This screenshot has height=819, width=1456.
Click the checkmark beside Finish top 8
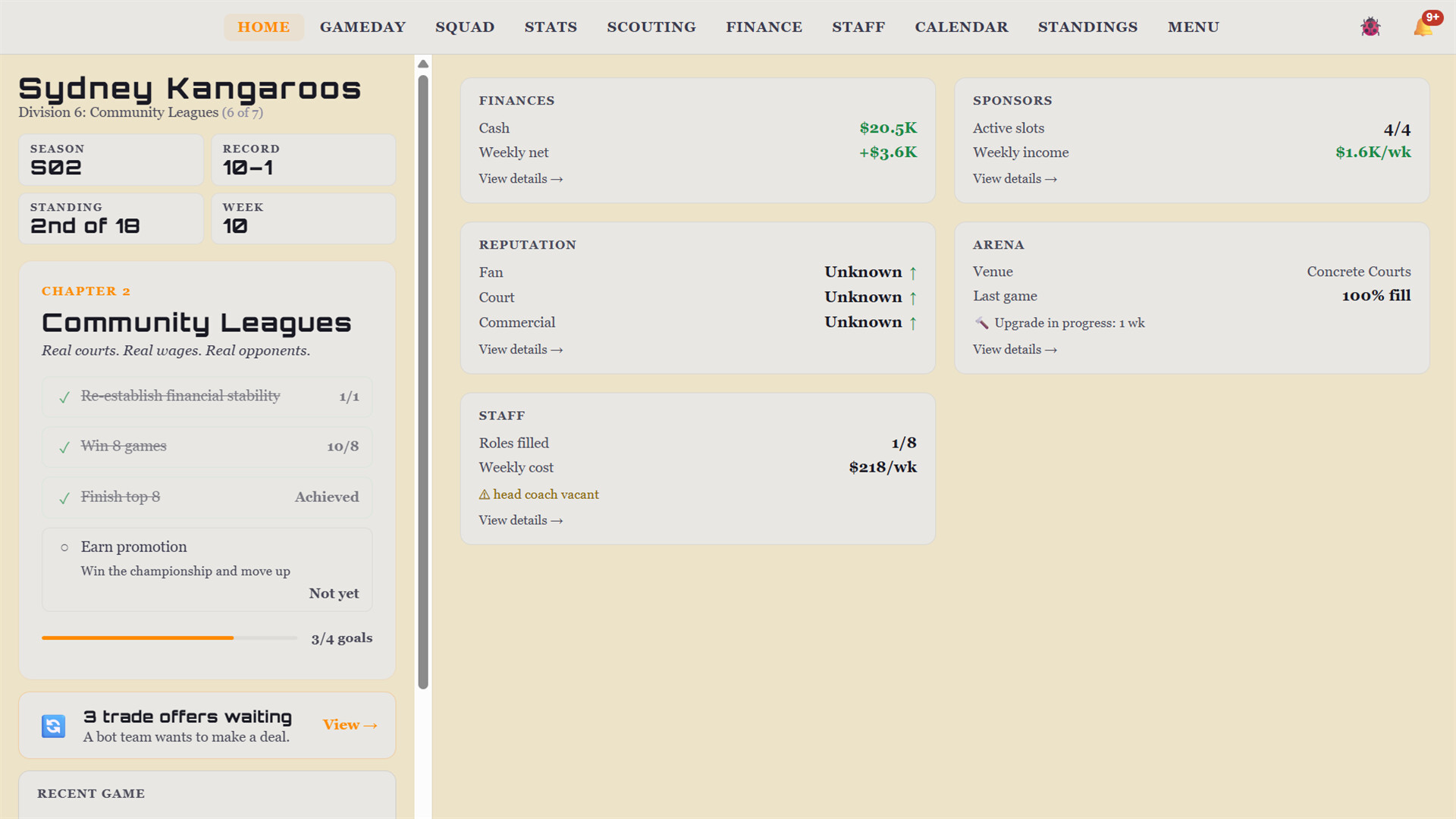[x=64, y=497]
